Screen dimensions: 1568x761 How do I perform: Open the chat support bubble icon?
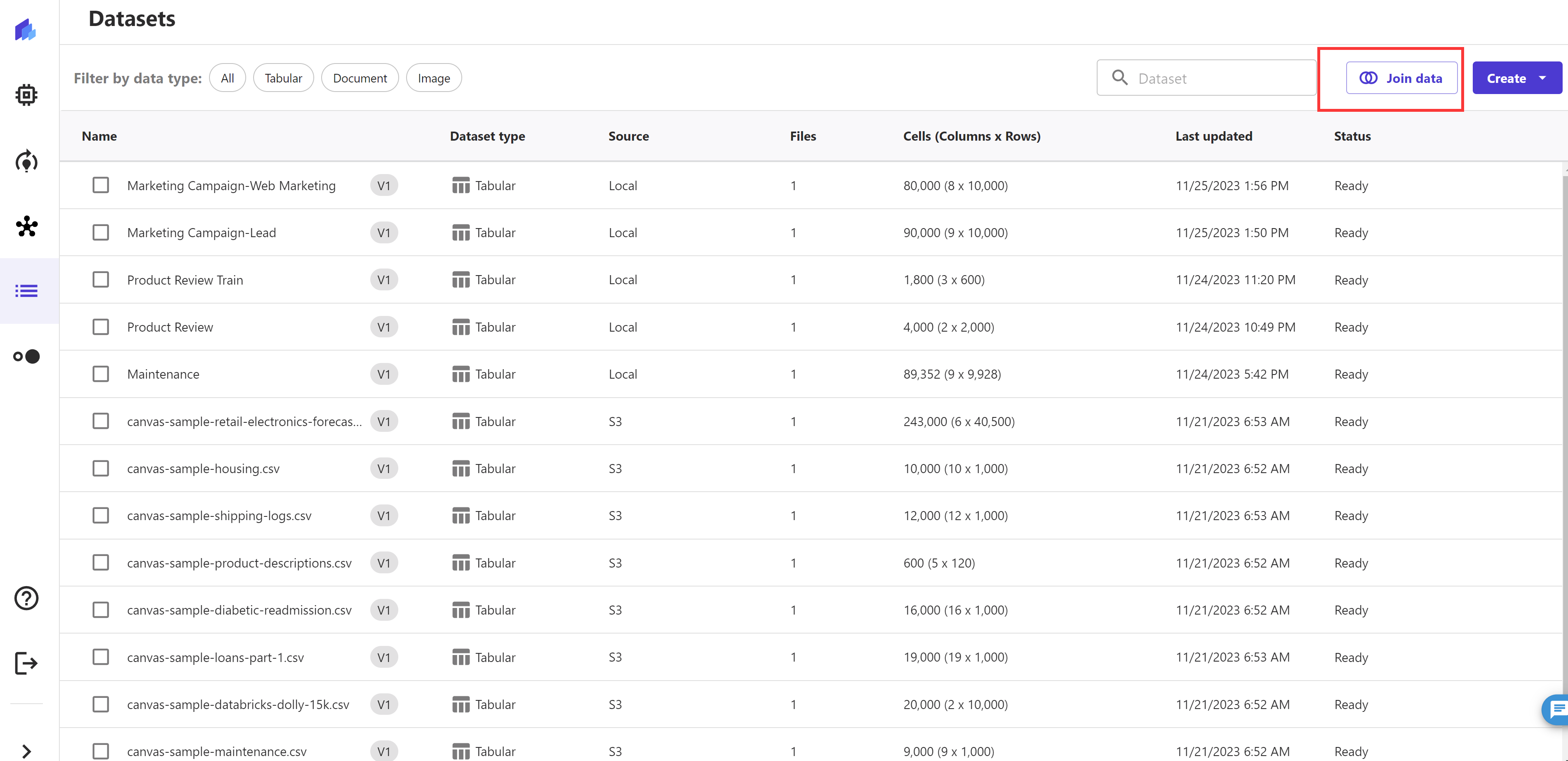coord(1556,709)
